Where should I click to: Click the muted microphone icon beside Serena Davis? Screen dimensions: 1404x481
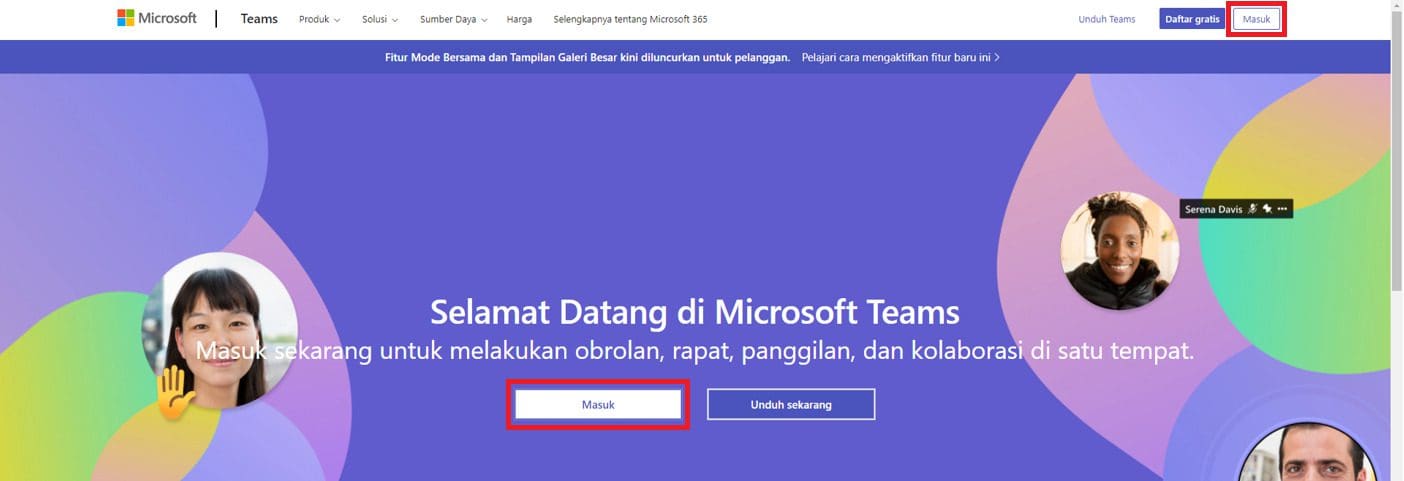[x=1252, y=209]
